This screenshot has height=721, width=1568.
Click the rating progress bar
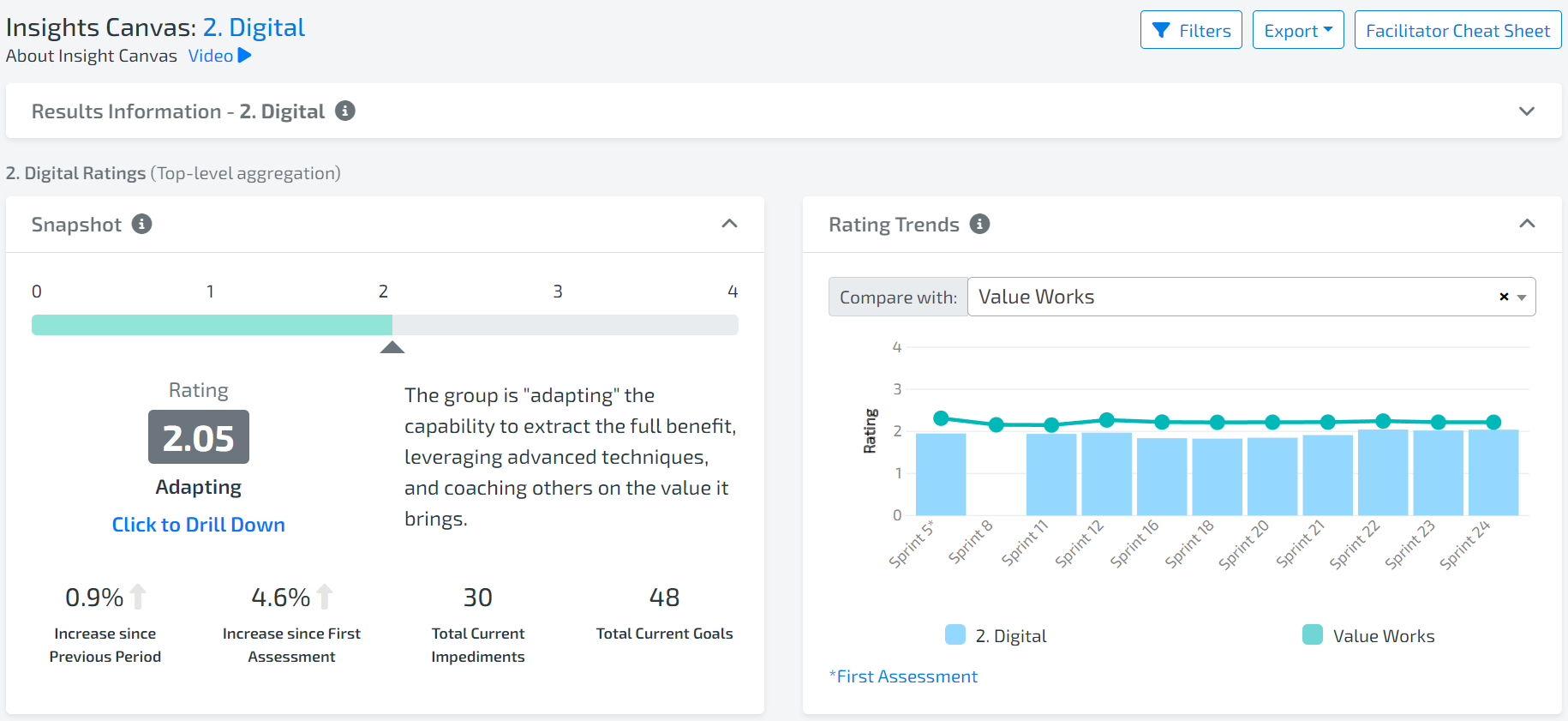coord(385,325)
